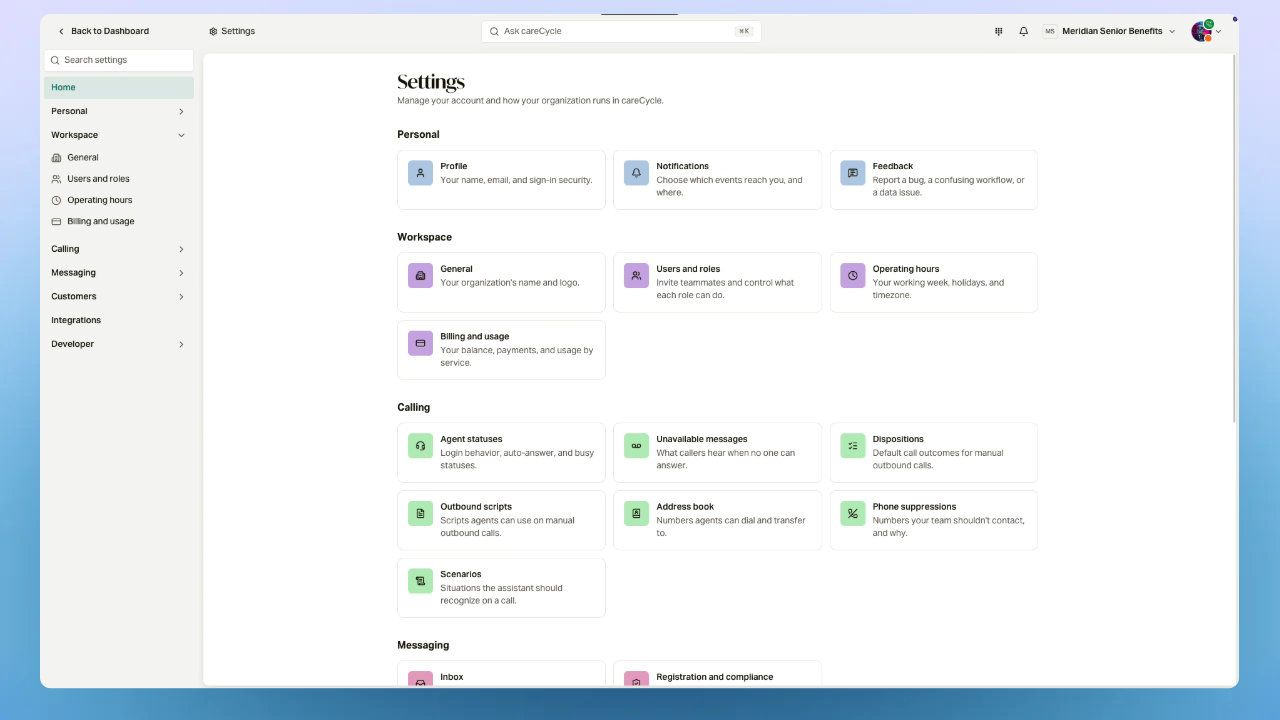The height and width of the screenshot is (720, 1280).
Task: Click "Numbers your team shouldn't contact, and why."
Action: click(x=948, y=526)
